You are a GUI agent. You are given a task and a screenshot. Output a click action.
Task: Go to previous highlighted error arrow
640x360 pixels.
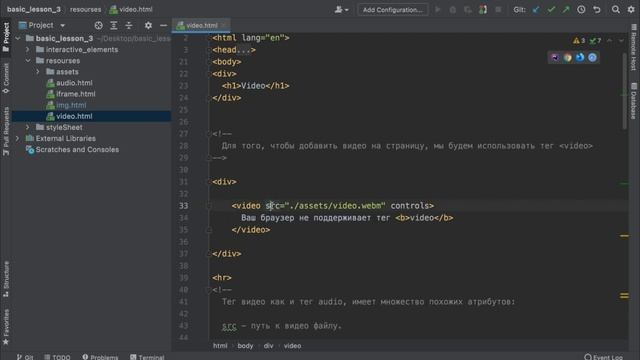click(x=609, y=41)
